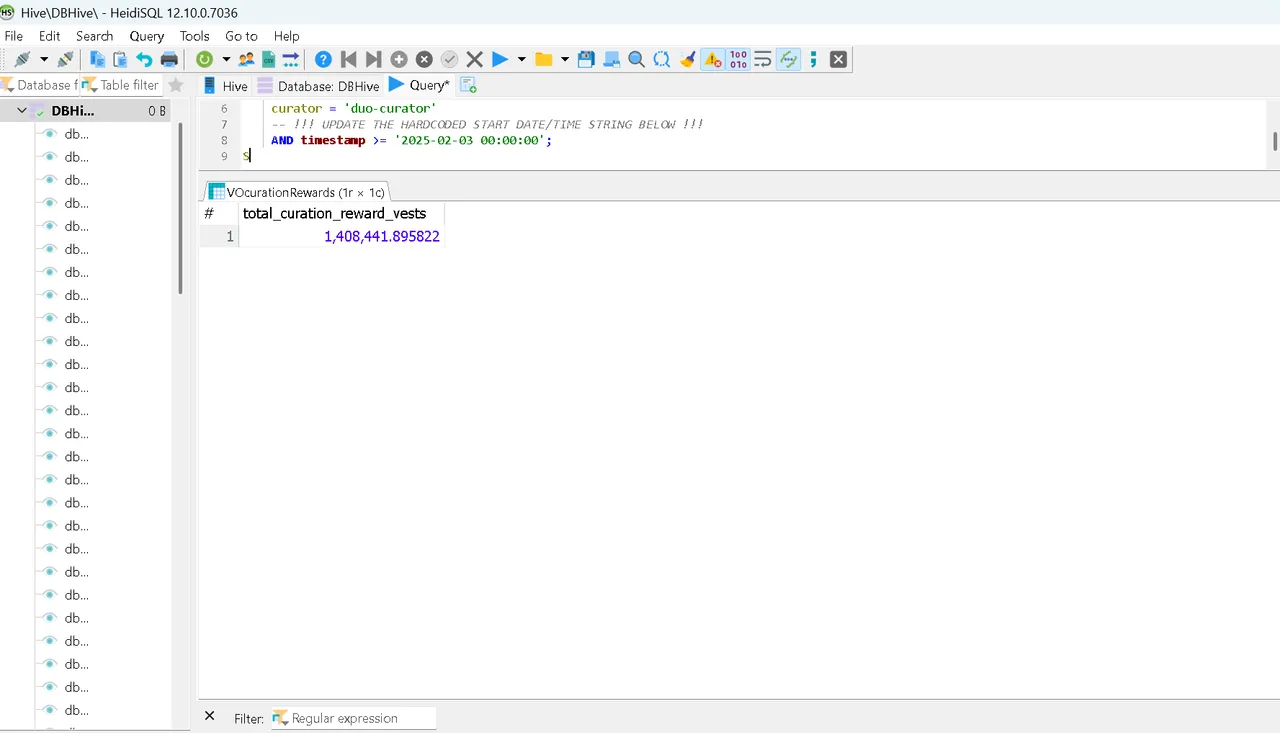Cancel editing with the black X icon
This screenshot has height=733, width=1280.
(x=474, y=59)
